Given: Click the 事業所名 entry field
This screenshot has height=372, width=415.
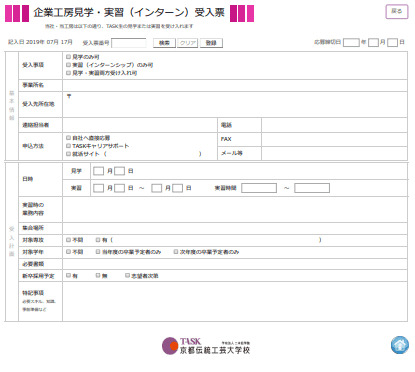Looking at the screenshot, I should click(235, 85).
